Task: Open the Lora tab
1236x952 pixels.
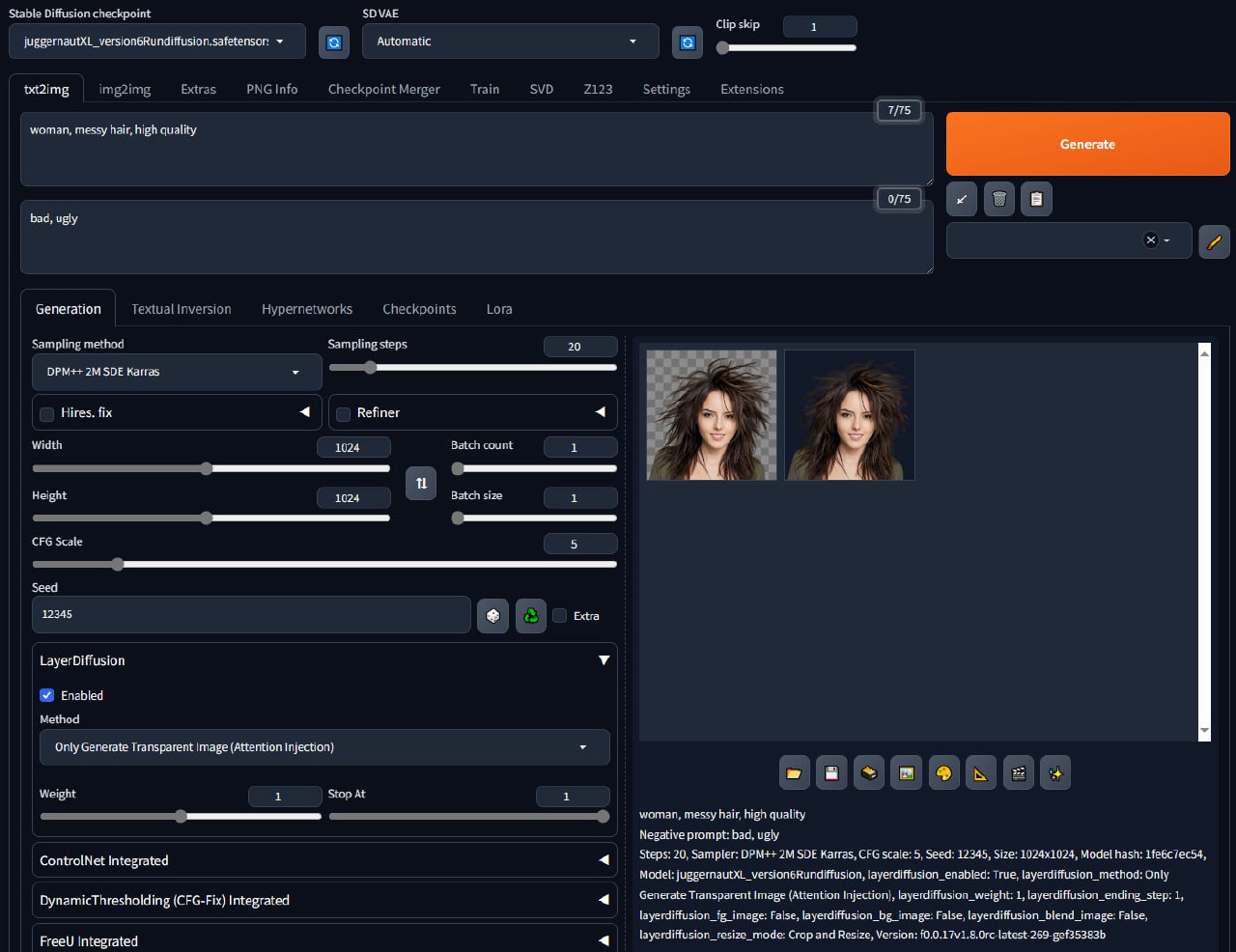Action: [499, 309]
